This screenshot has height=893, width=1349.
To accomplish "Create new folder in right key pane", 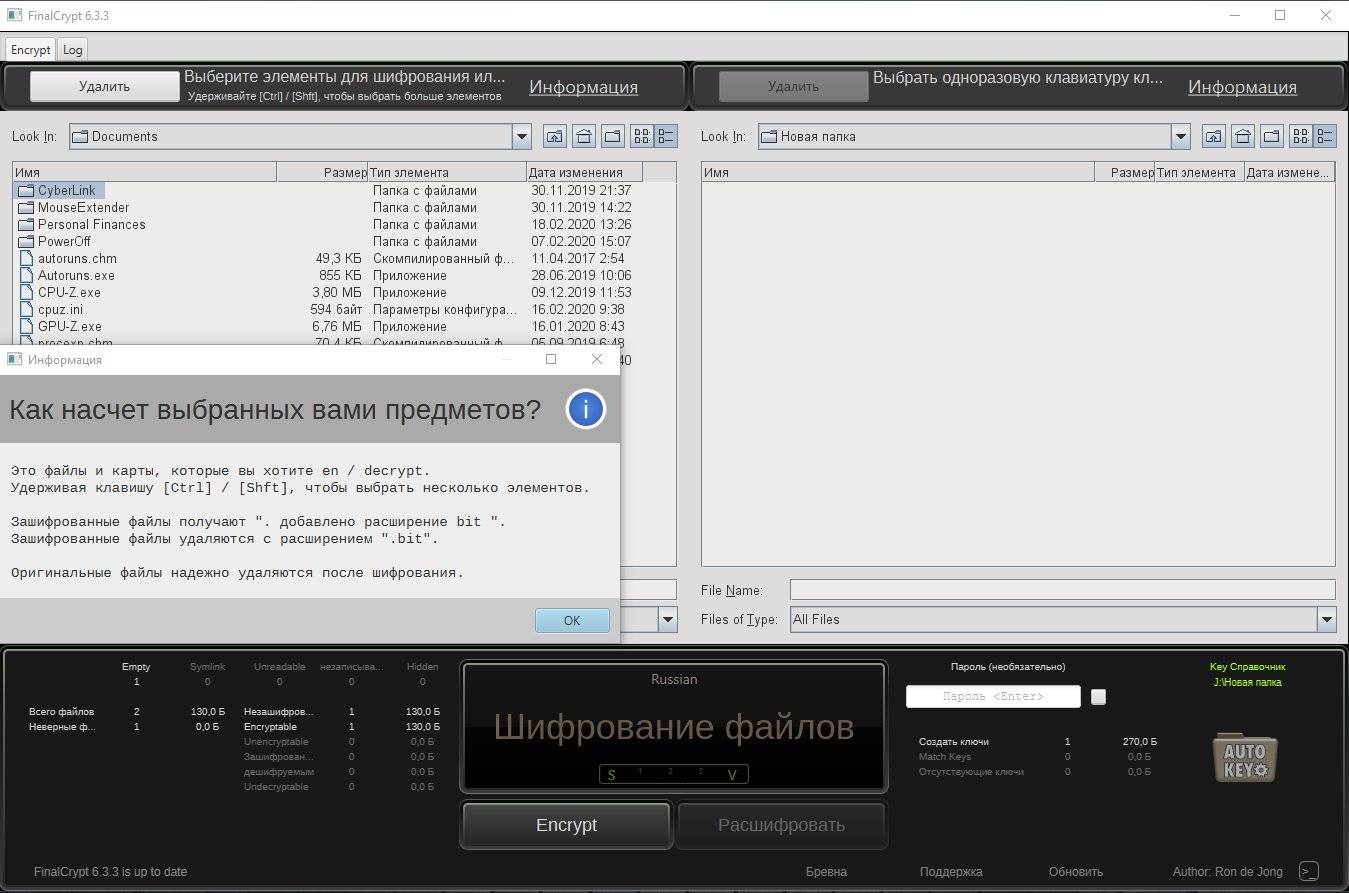I will (1271, 136).
